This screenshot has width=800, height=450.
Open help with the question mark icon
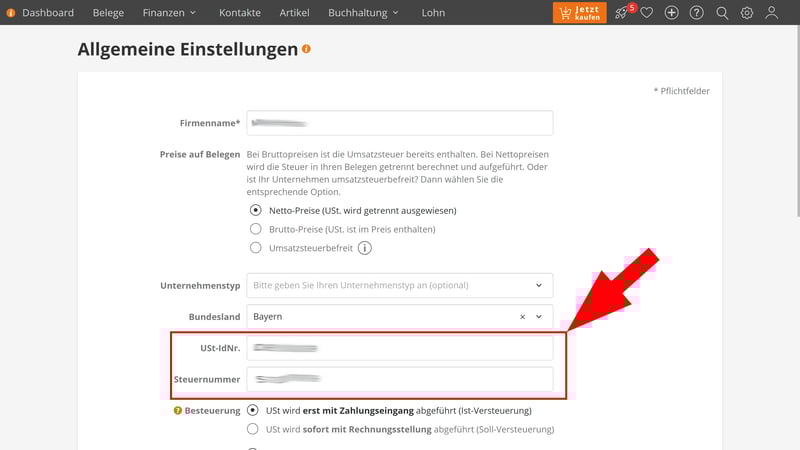(x=697, y=13)
